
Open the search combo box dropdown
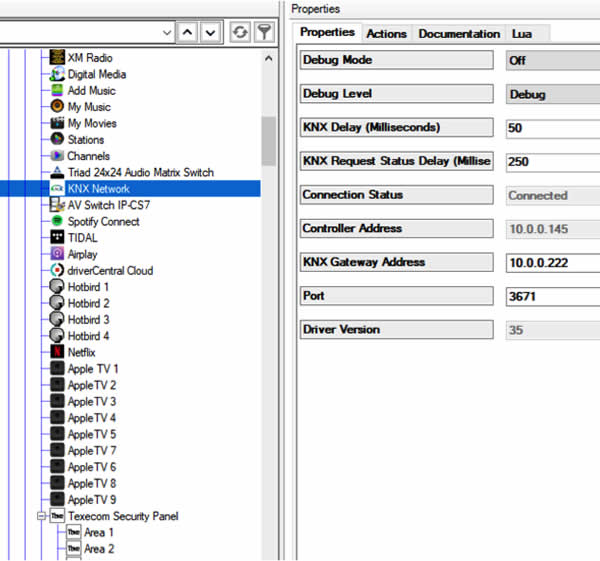(167, 33)
